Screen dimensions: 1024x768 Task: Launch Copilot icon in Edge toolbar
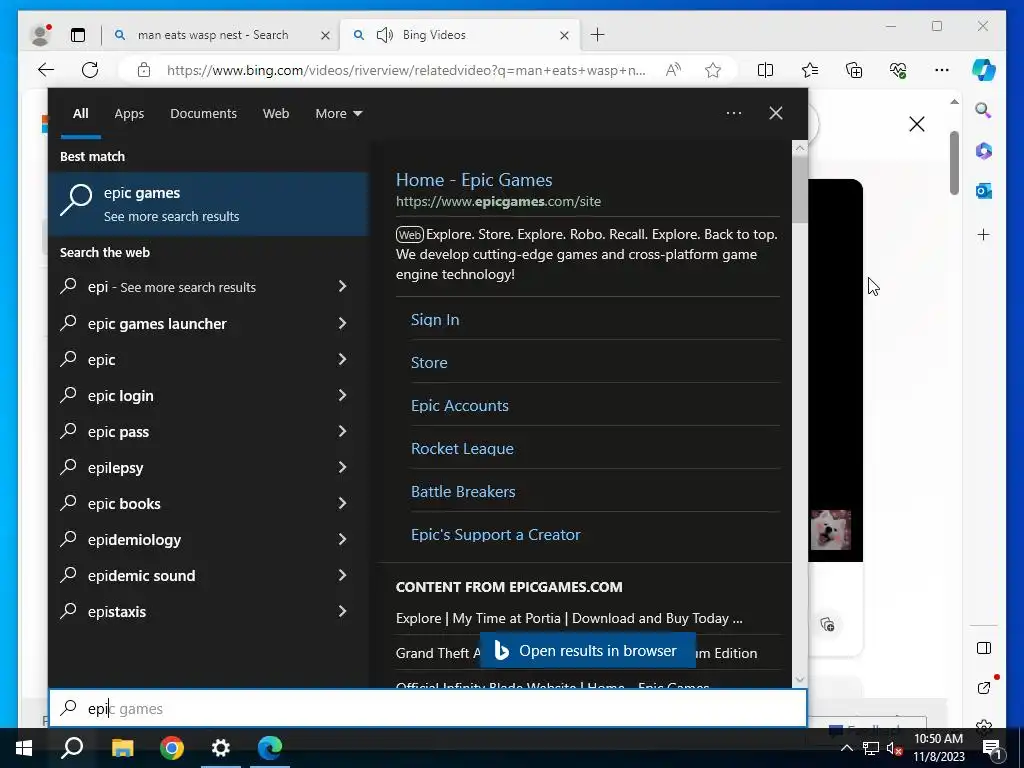pos(984,70)
